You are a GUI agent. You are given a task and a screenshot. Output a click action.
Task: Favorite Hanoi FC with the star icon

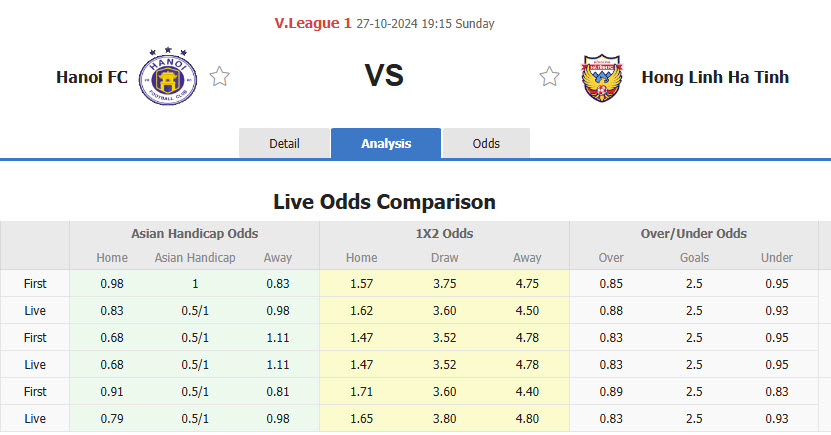coord(220,77)
